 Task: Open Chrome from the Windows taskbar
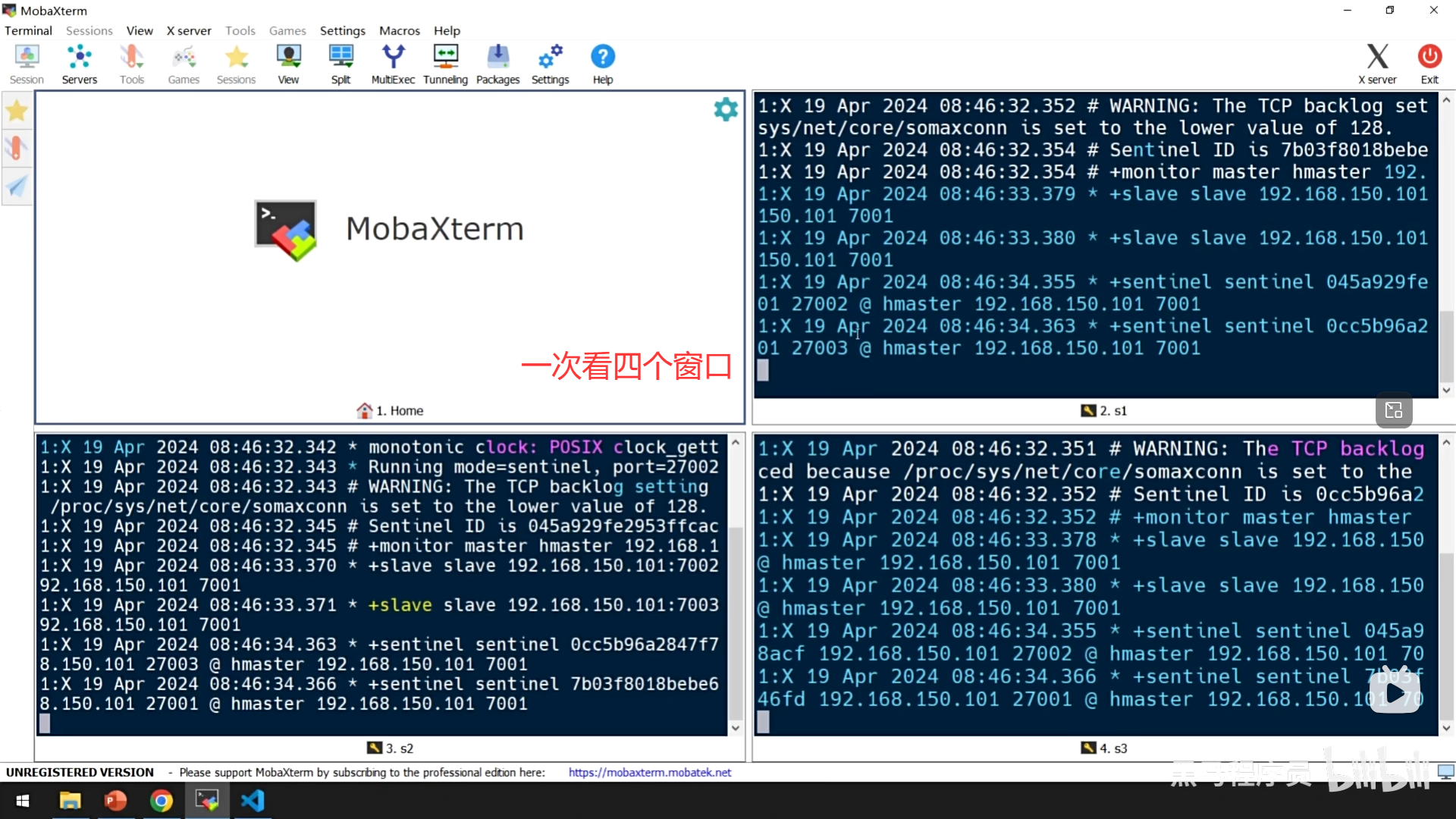click(161, 801)
